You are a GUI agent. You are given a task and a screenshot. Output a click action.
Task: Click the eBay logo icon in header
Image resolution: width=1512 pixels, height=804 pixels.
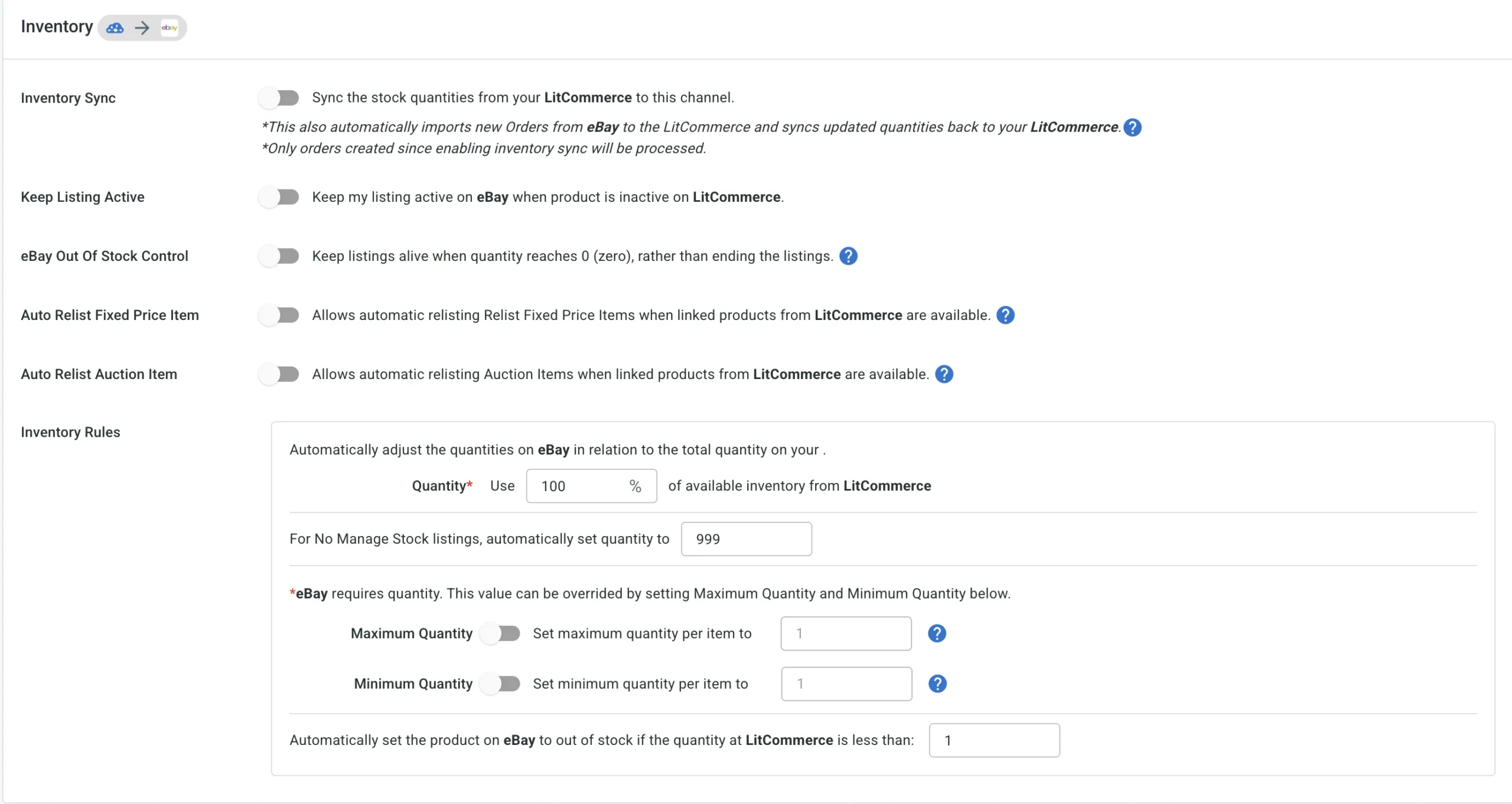click(x=170, y=28)
